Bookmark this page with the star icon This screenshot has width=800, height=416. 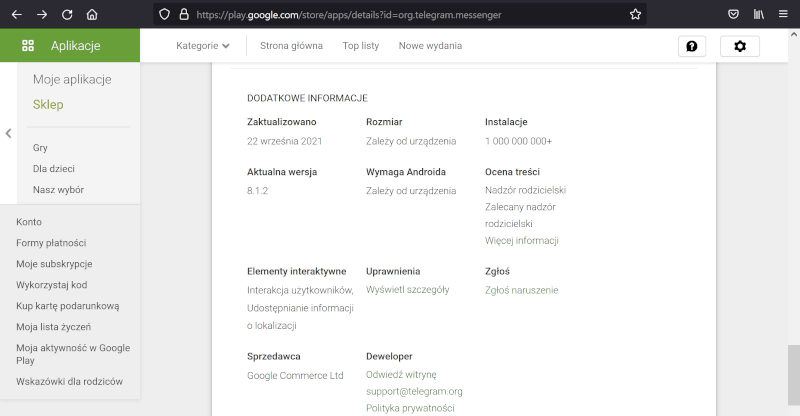(635, 15)
